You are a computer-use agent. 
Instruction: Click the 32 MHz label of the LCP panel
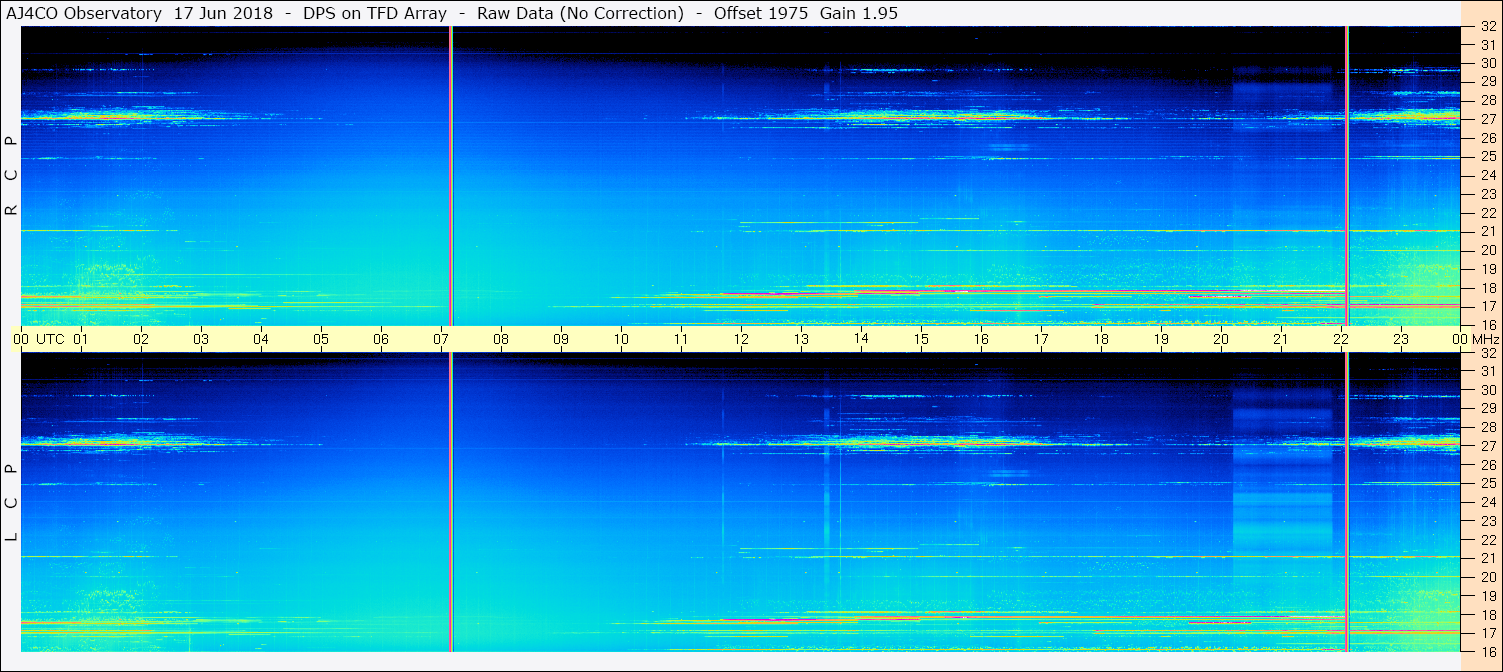pos(1488,353)
